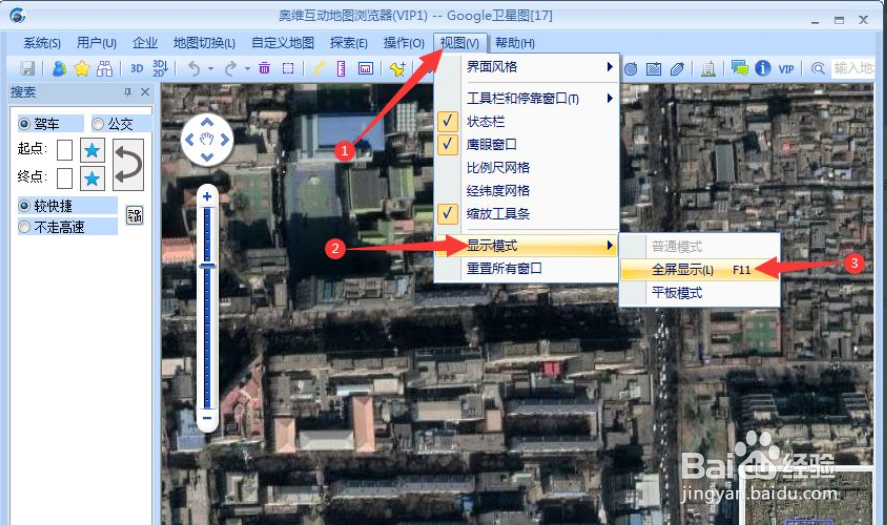
Task: Pin the 搜索 panel with the pushpin
Action: pos(128,92)
